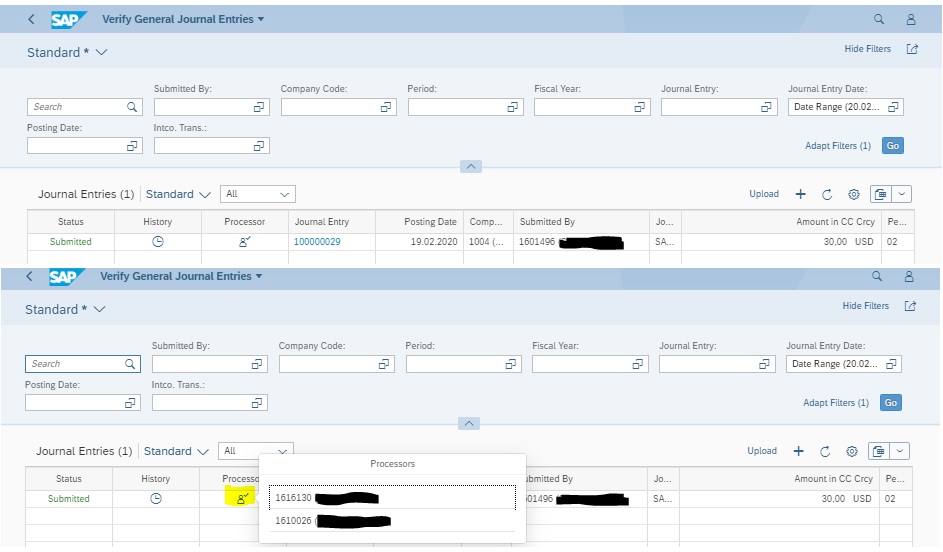This screenshot has height=552, width=943.
Task: Expand app title dropdown in upper window
Action: point(261,19)
